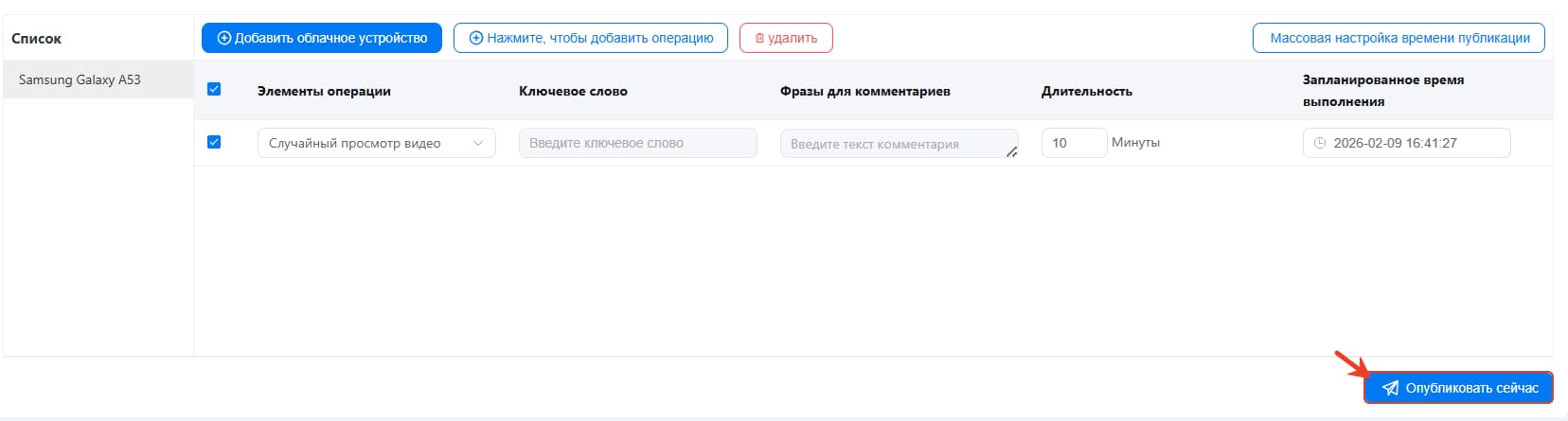Click Опубликовать сейчас button
This screenshot has width=1568, height=421.
1459,388
